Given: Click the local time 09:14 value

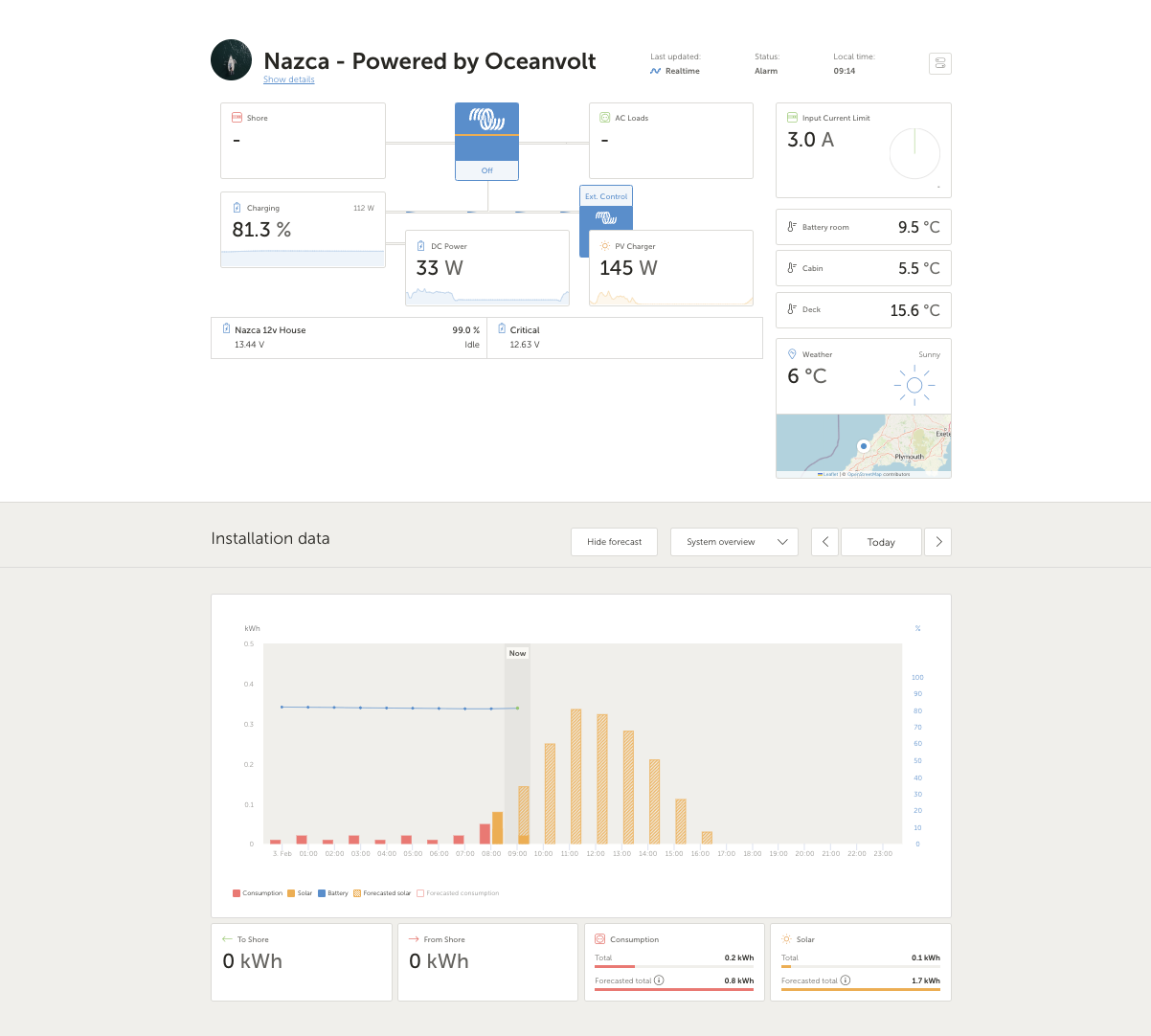Looking at the screenshot, I should (x=845, y=71).
